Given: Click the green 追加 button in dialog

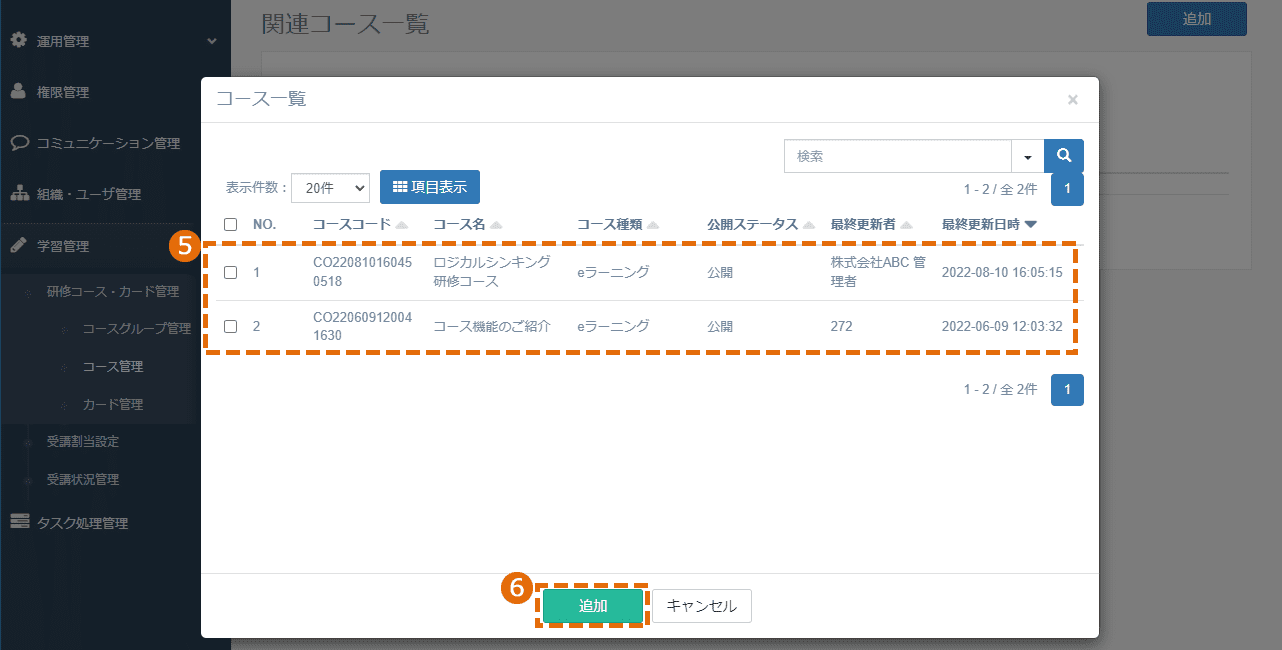Looking at the screenshot, I should coord(593,606).
